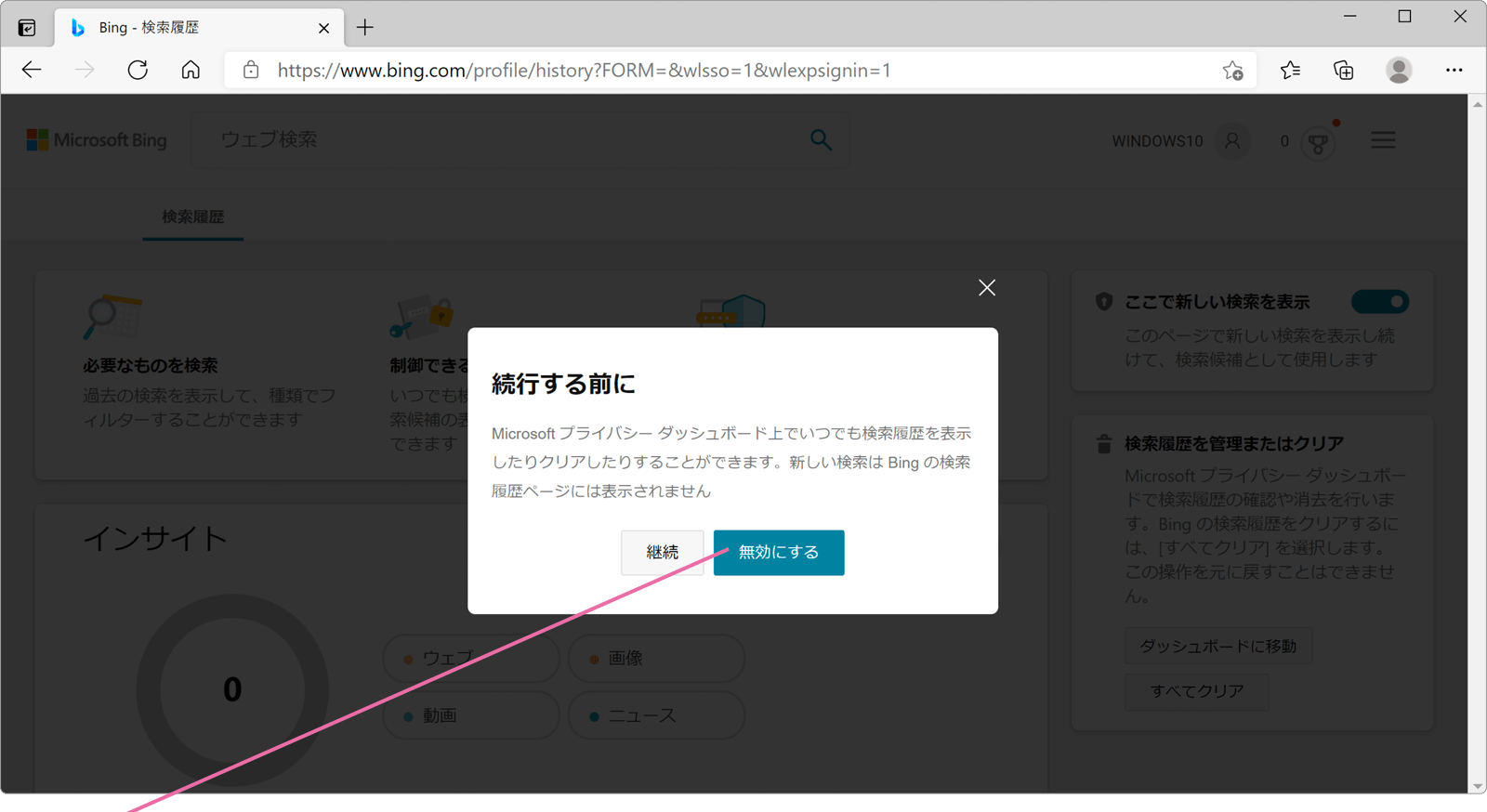
Task: Click the scrollbar up arrow
Action: coord(1478,104)
